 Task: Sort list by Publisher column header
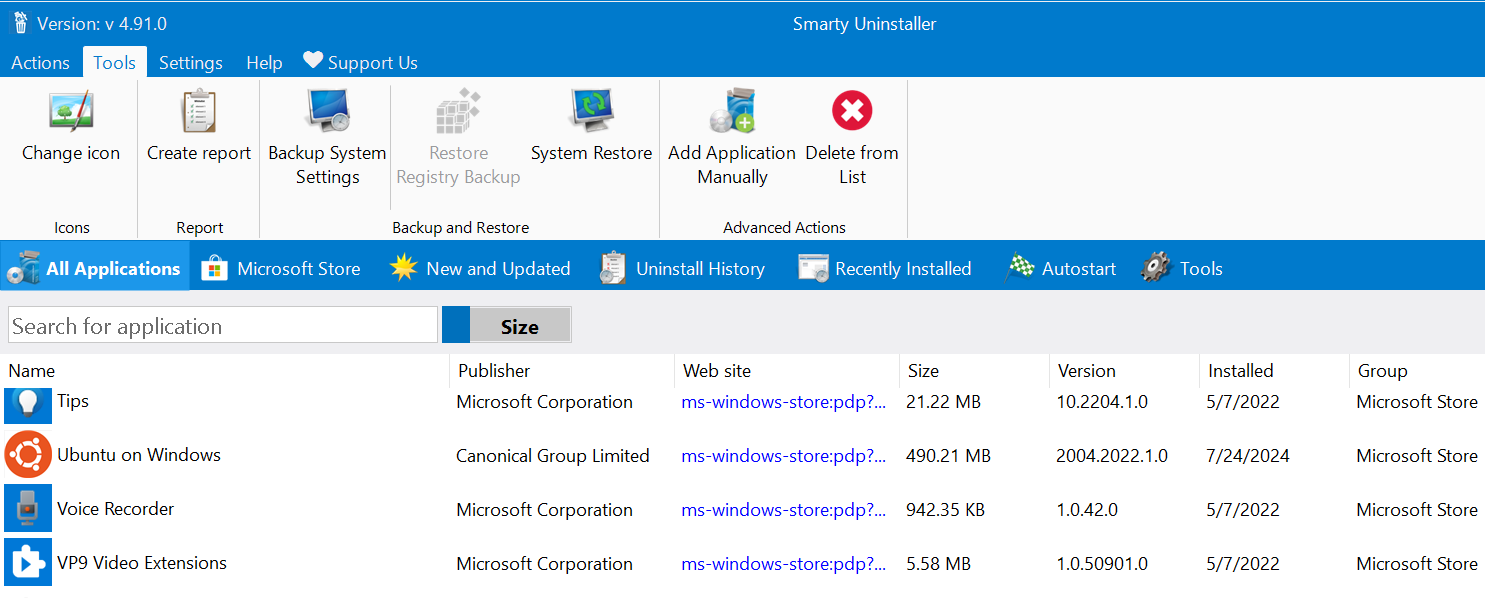pyautogui.click(x=494, y=371)
